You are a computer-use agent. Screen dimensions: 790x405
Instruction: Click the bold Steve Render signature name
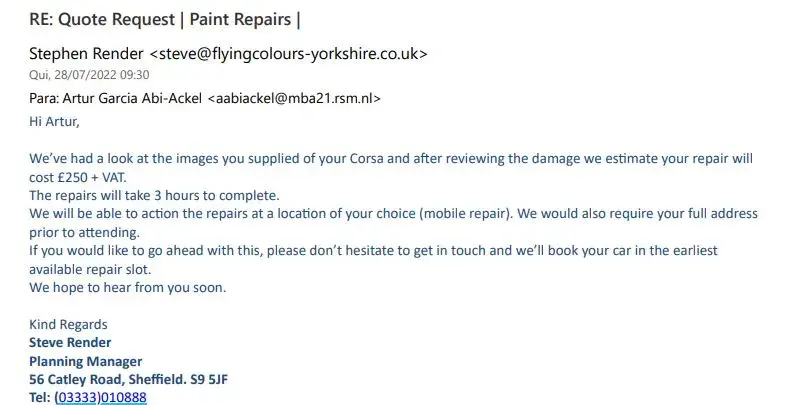(70, 343)
